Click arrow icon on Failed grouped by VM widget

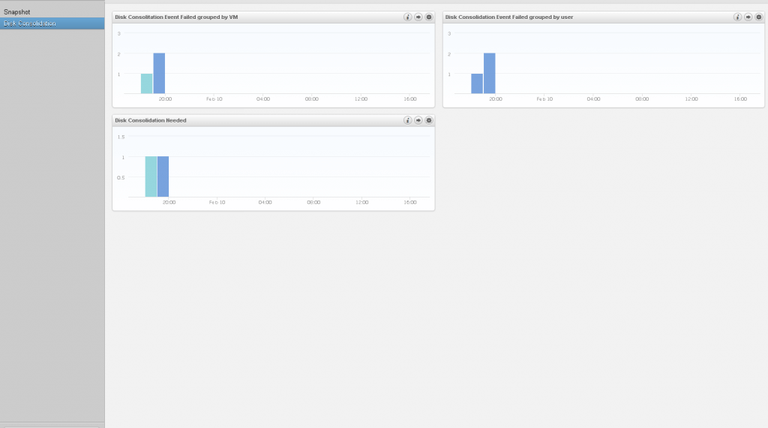click(419, 17)
